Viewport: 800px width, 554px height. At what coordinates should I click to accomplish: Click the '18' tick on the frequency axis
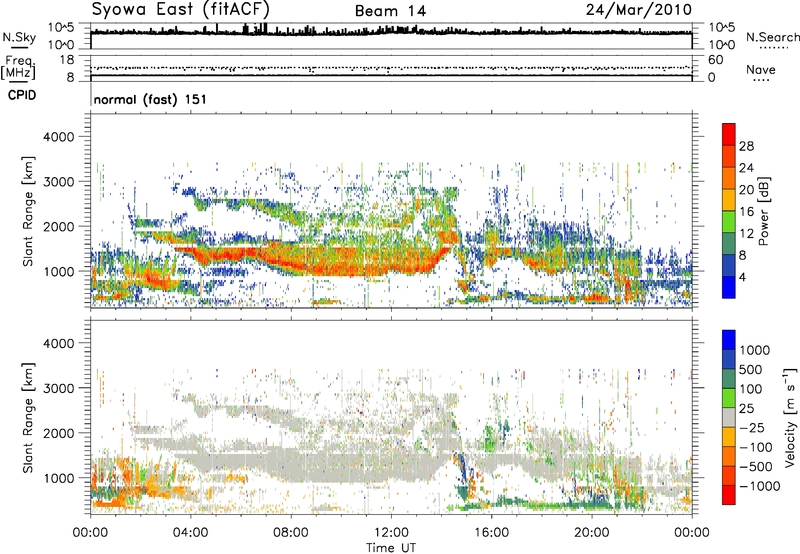click(67, 60)
